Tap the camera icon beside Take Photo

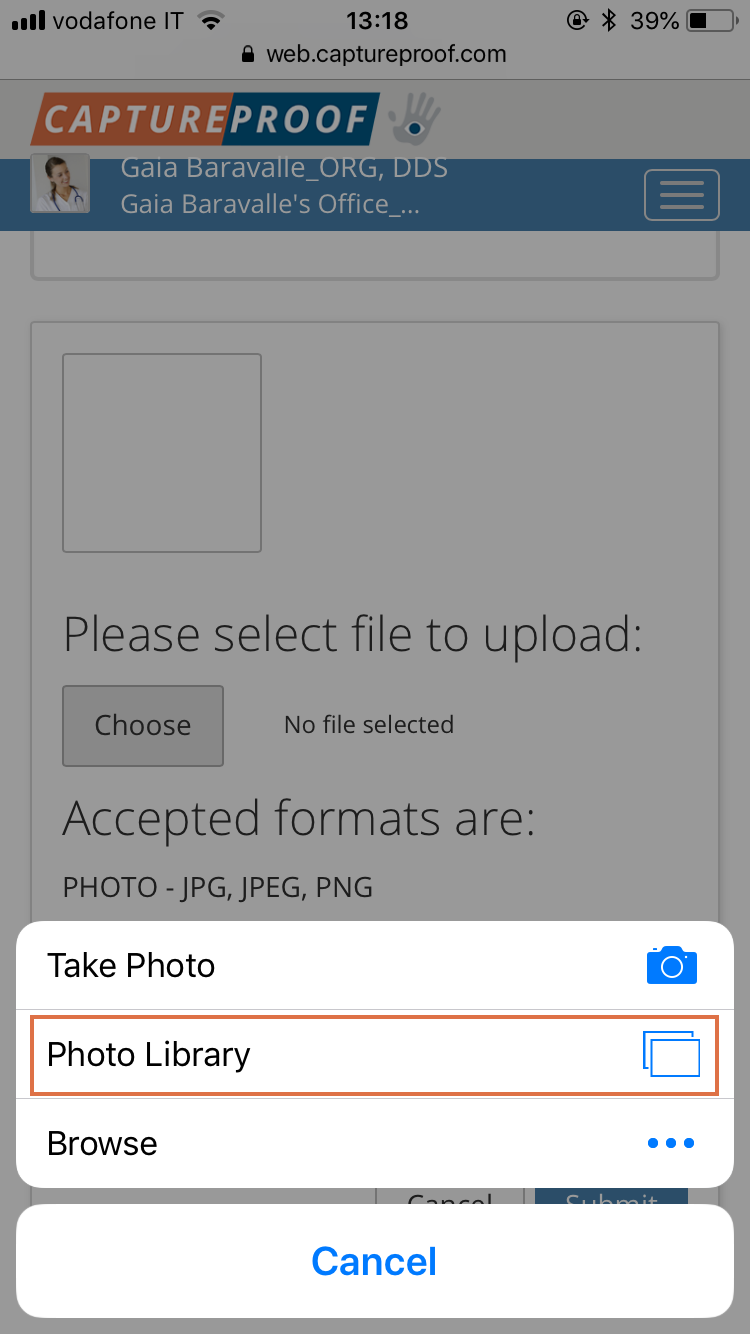[x=671, y=965]
